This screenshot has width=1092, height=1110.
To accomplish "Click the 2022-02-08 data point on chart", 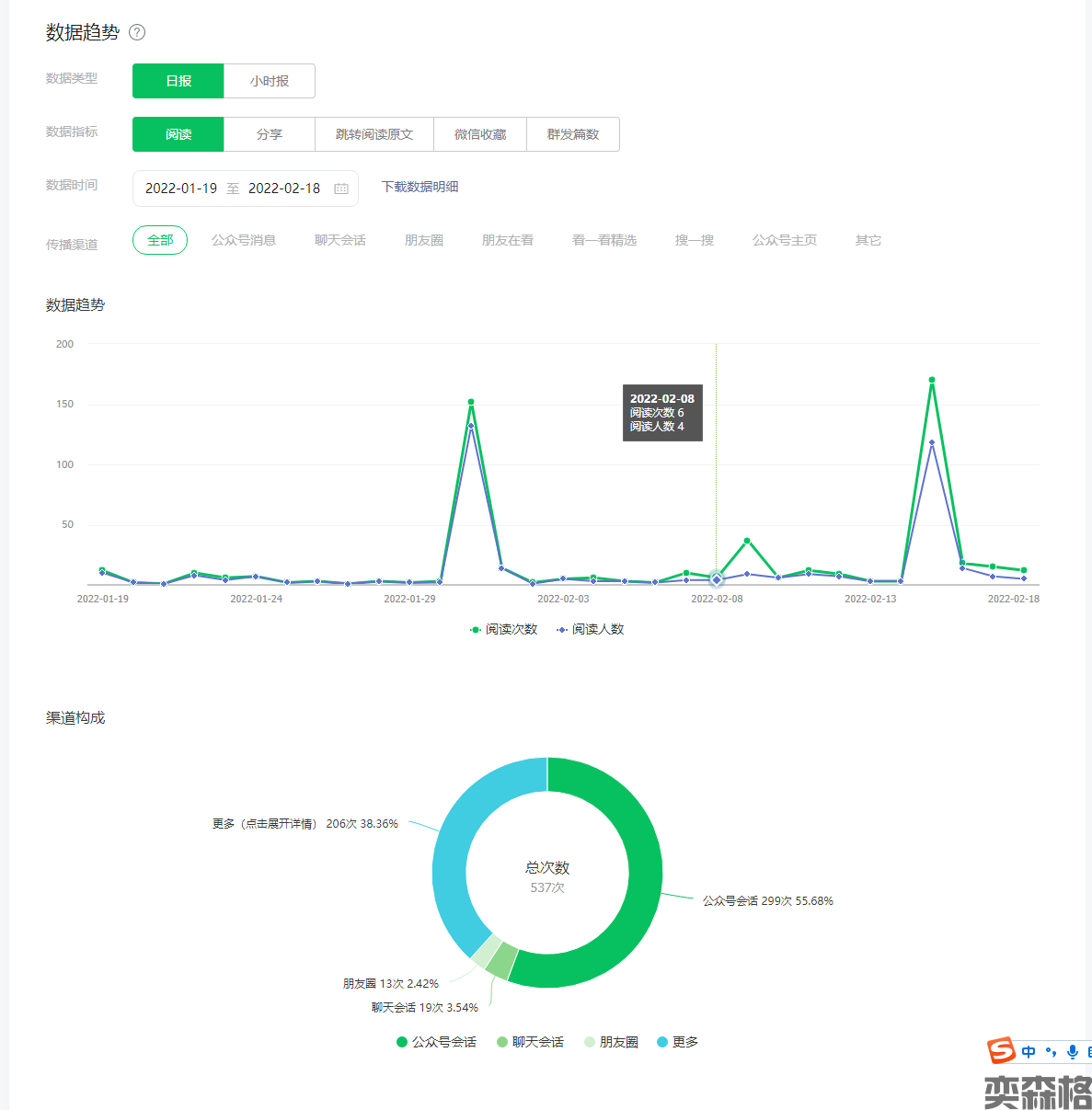I will (717, 579).
